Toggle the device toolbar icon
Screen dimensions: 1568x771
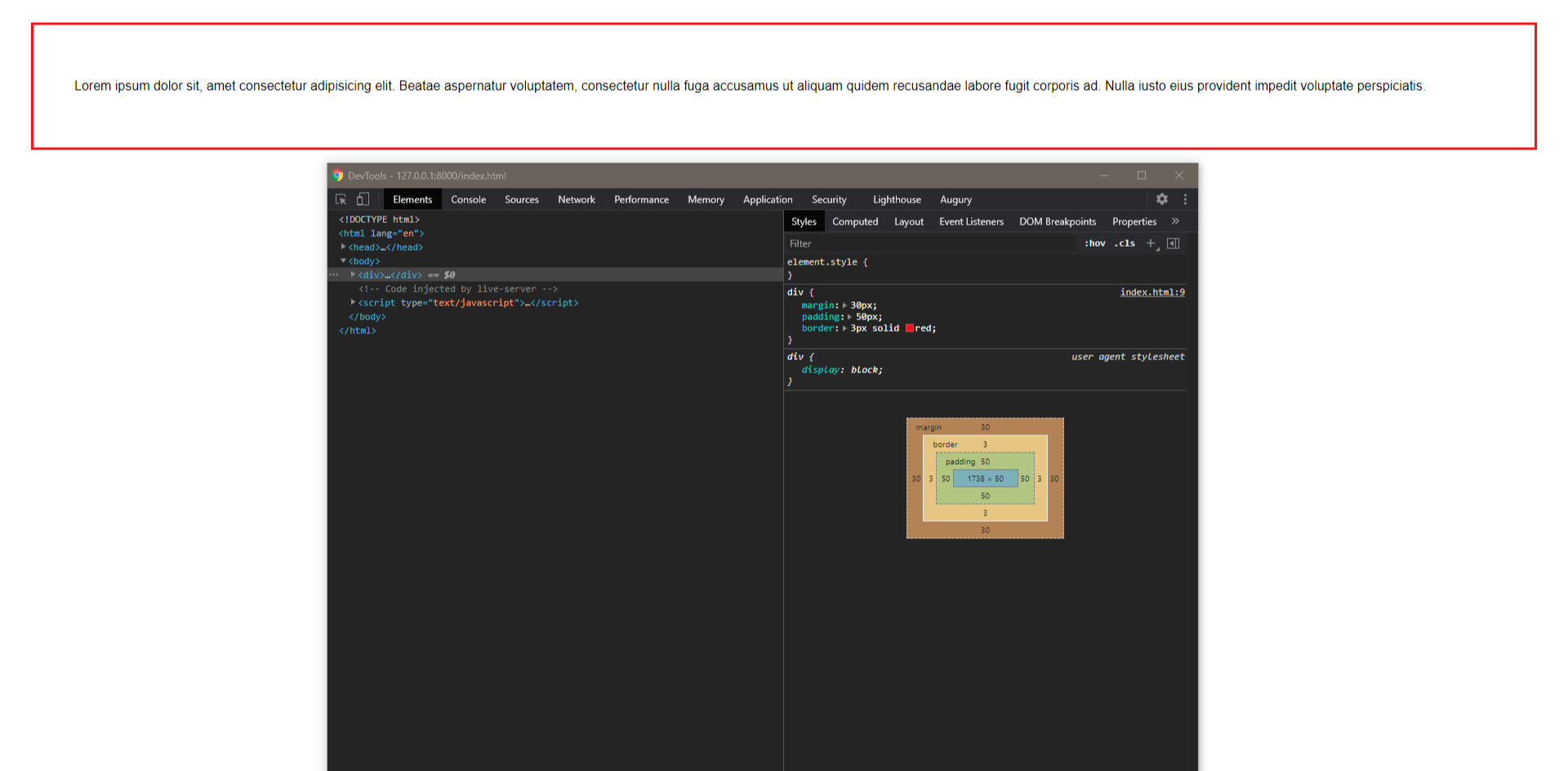coord(363,199)
